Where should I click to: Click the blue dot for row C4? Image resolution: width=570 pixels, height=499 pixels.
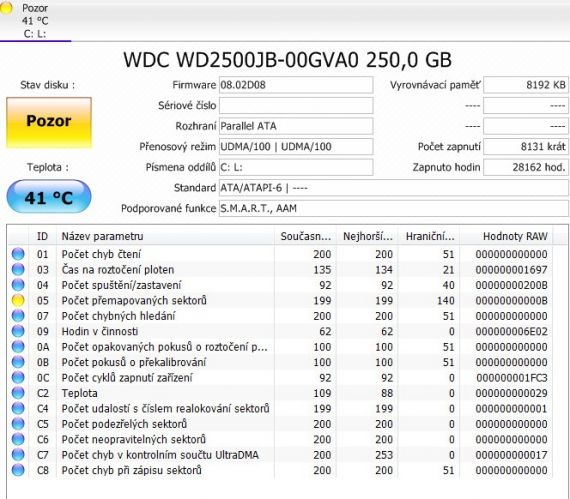click(18, 408)
